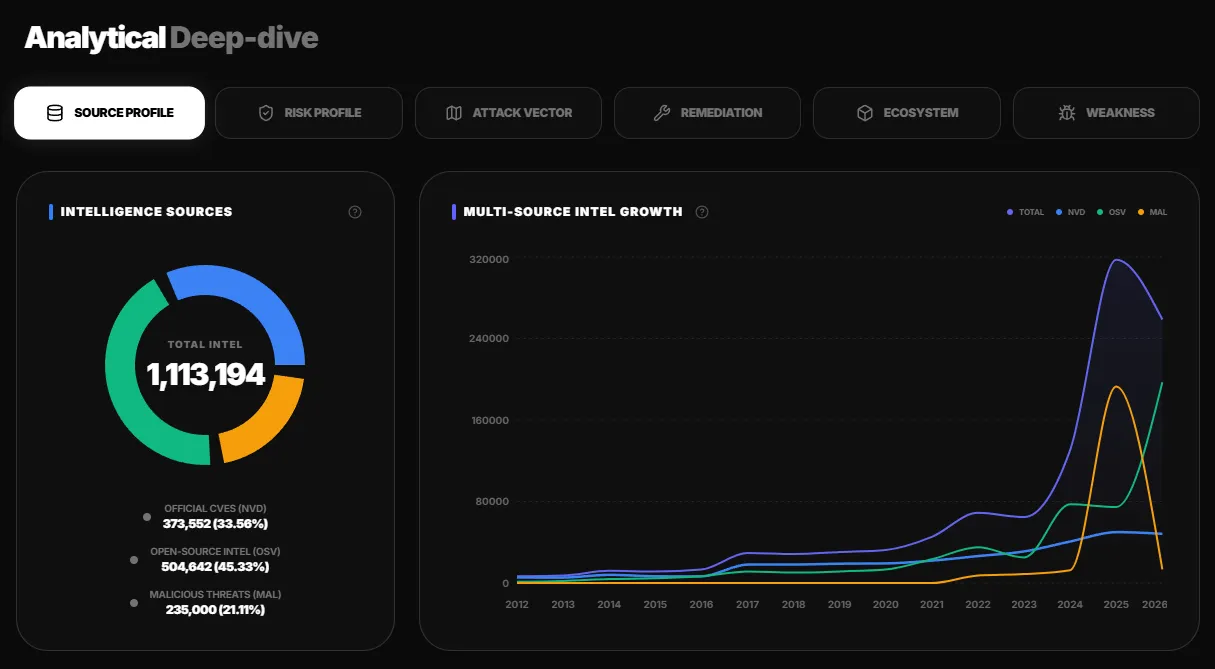Switch to the Risk Profile tab
This screenshot has height=669, width=1215.
tap(309, 113)
